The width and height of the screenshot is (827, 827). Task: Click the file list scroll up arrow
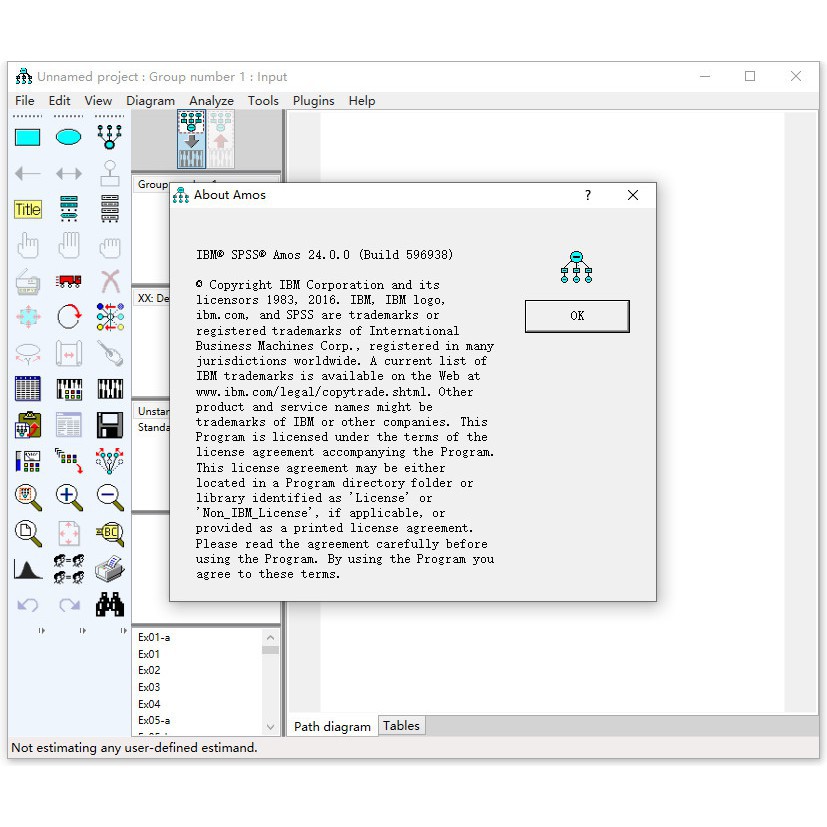(271, 638)
